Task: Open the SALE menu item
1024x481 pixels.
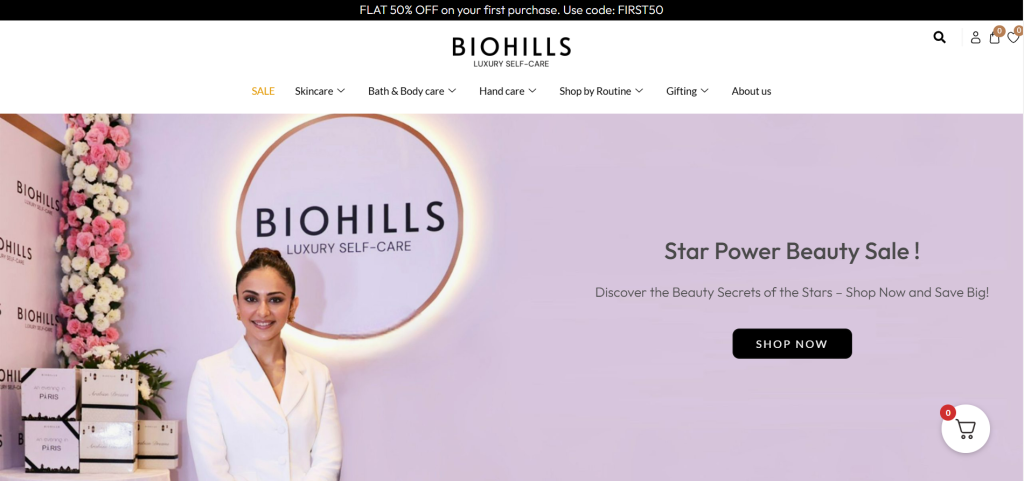Action: click(x=263, y=91)
